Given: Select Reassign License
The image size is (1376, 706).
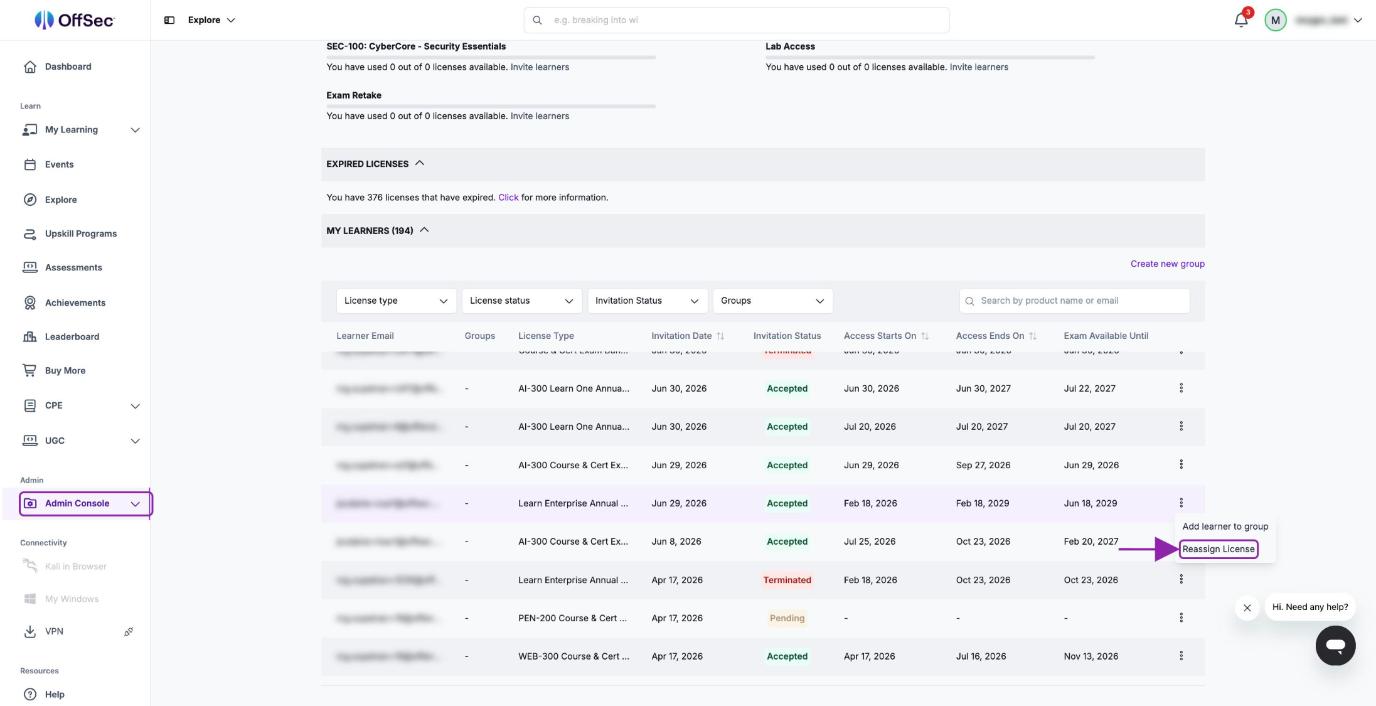Looking at the screenshot, I should tap(1218, 549).
